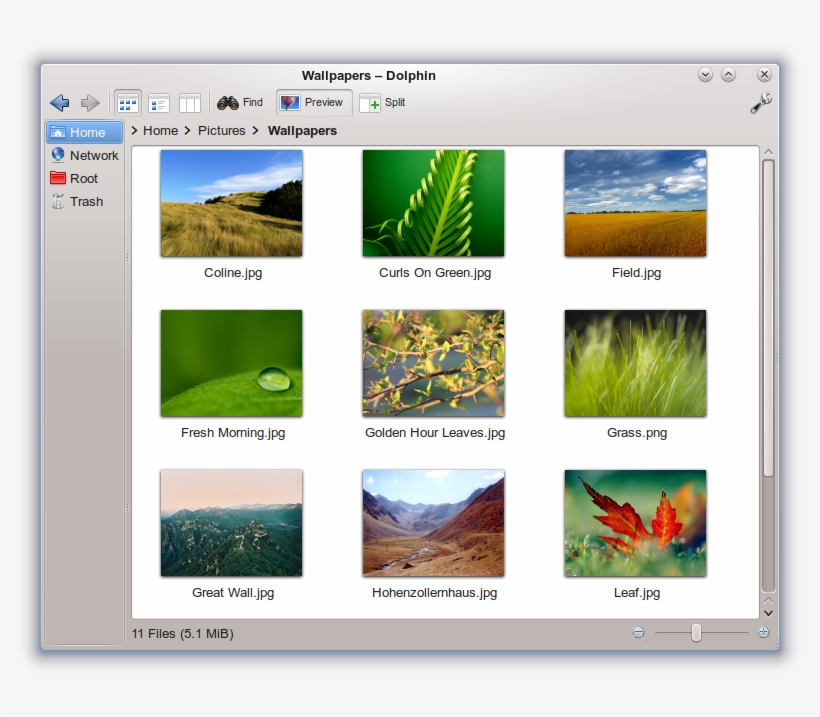The image size is (820, 717).
Task: Select the Leaf.jpg thumbnail
Action: pyautogui.click(x=635, y=522)
